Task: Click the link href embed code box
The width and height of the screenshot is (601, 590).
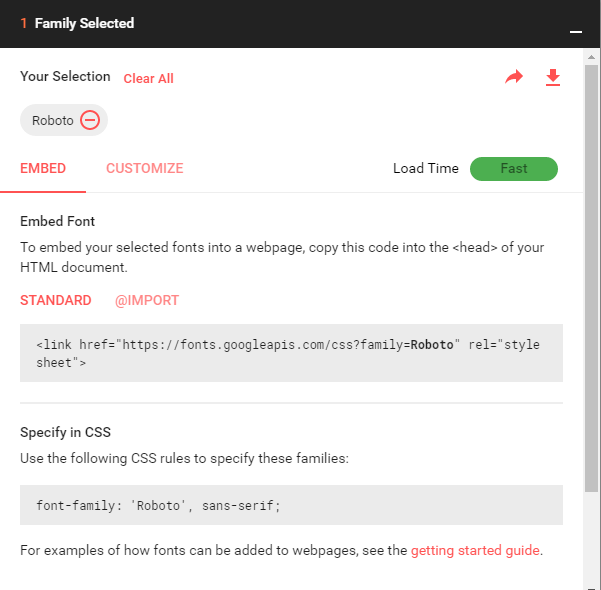Action: click(x=291, y=353)
